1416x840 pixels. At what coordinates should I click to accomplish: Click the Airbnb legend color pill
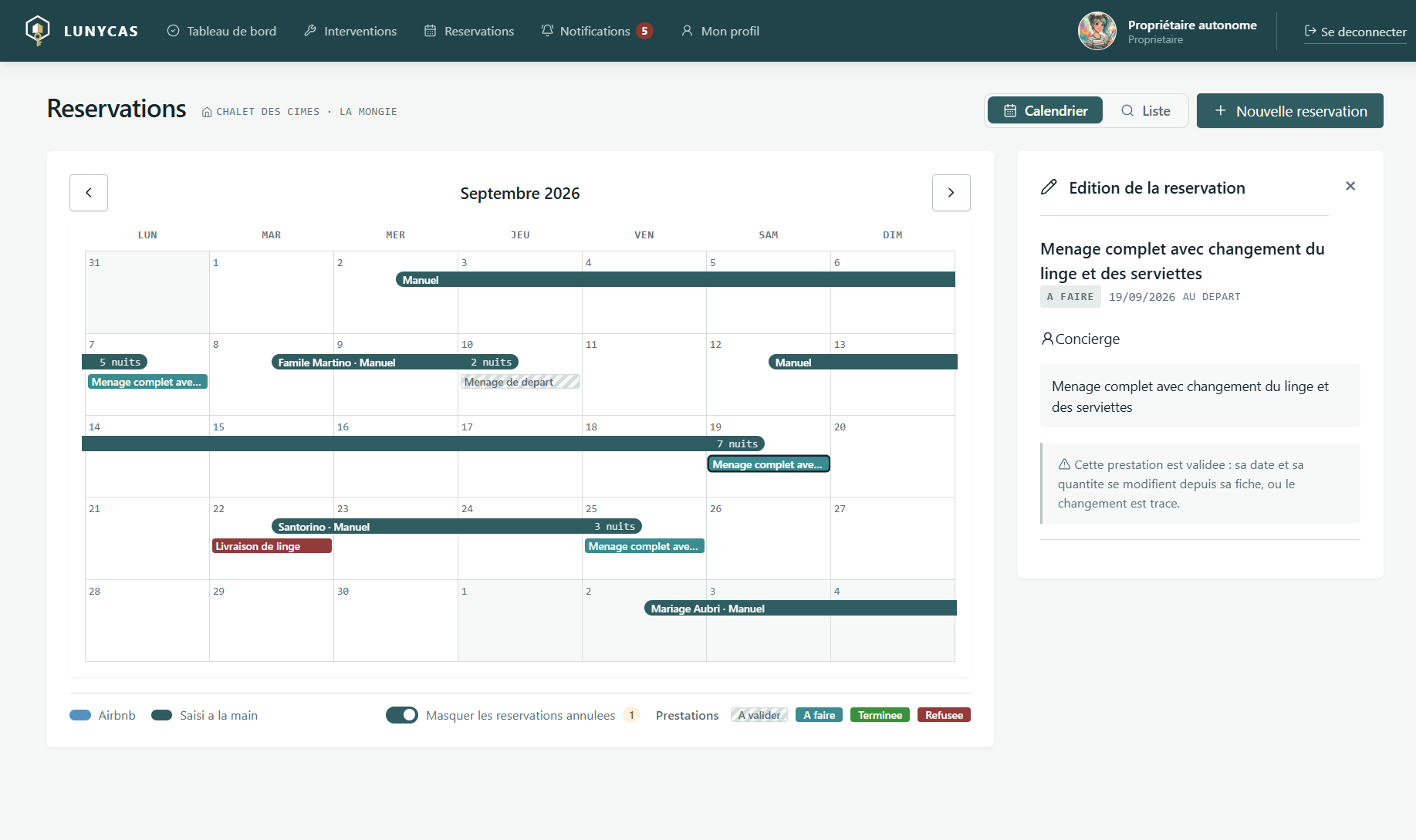(x=80, y=715)
